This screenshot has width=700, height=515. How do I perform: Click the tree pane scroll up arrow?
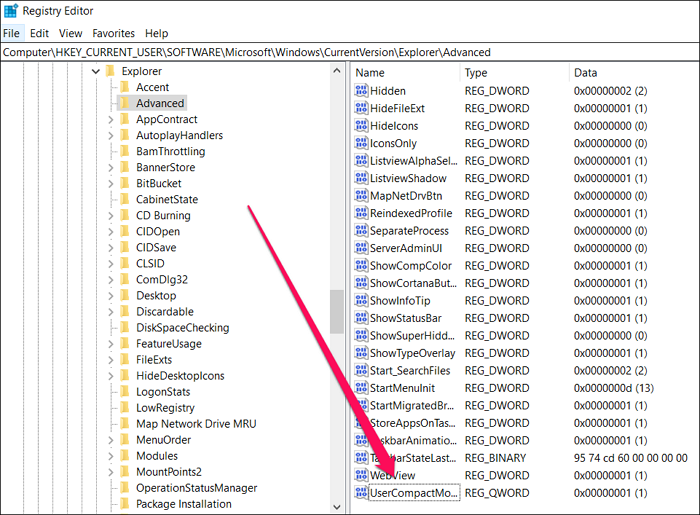[337, 71]
